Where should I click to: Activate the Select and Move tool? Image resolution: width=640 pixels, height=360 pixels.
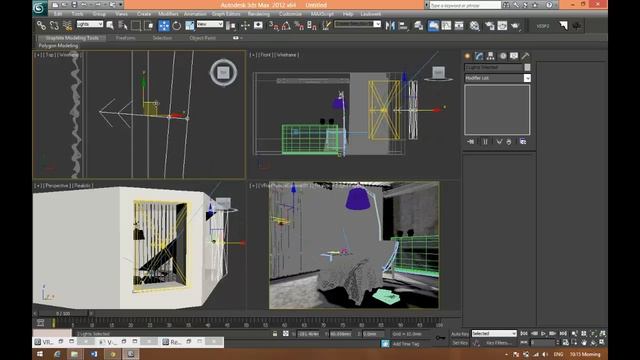[164, 25]
